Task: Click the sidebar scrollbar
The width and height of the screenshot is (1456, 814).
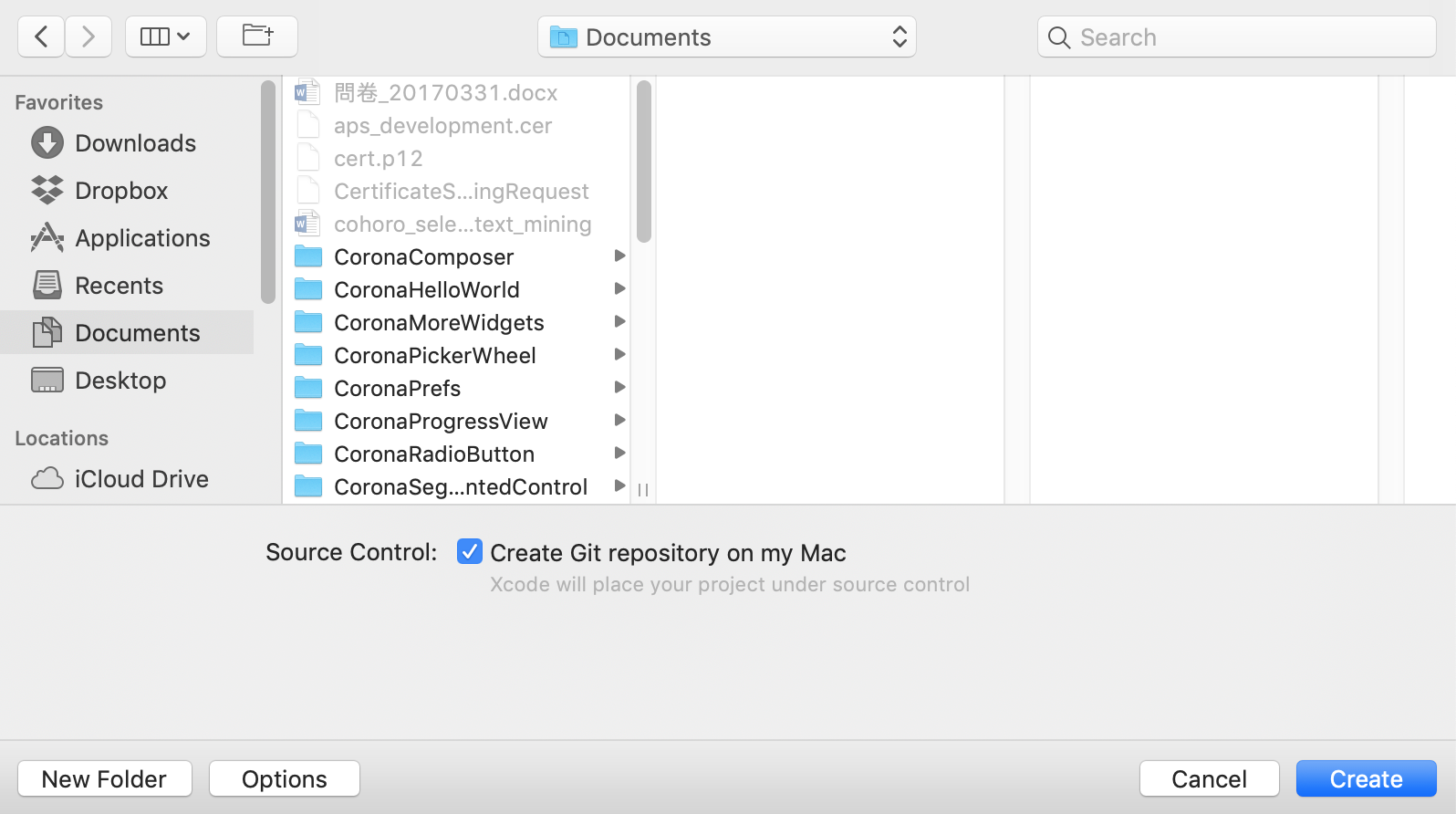Action: (267, 192)
